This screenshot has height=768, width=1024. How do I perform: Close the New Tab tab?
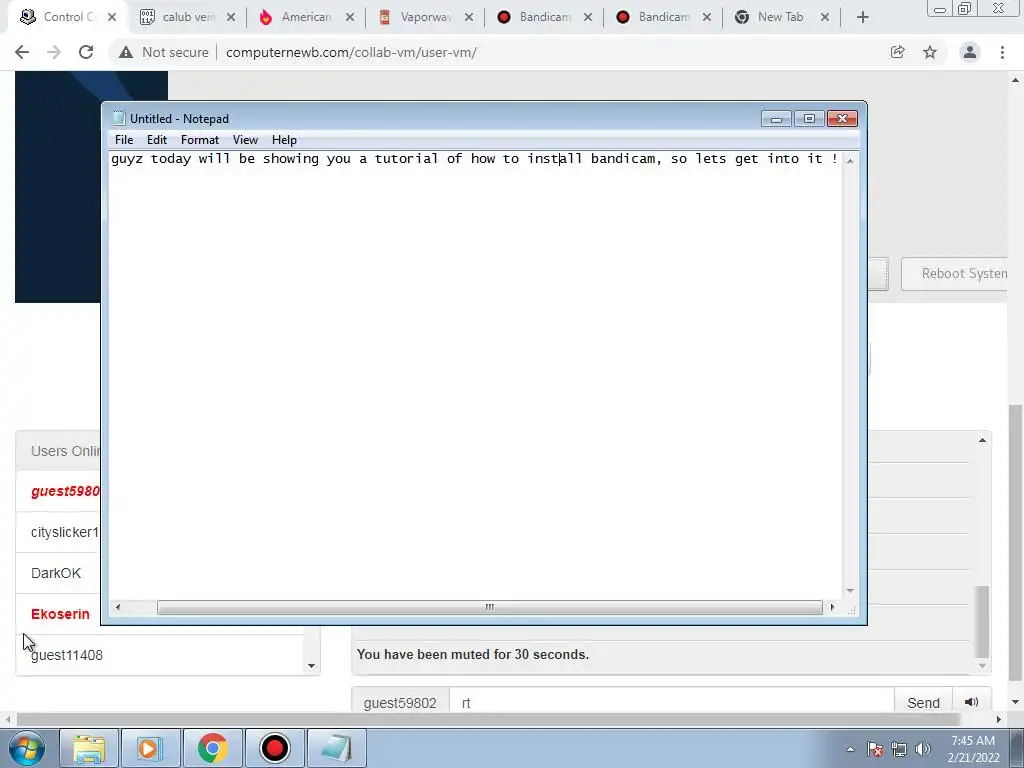pyautogui.click(x=825, y=18)
